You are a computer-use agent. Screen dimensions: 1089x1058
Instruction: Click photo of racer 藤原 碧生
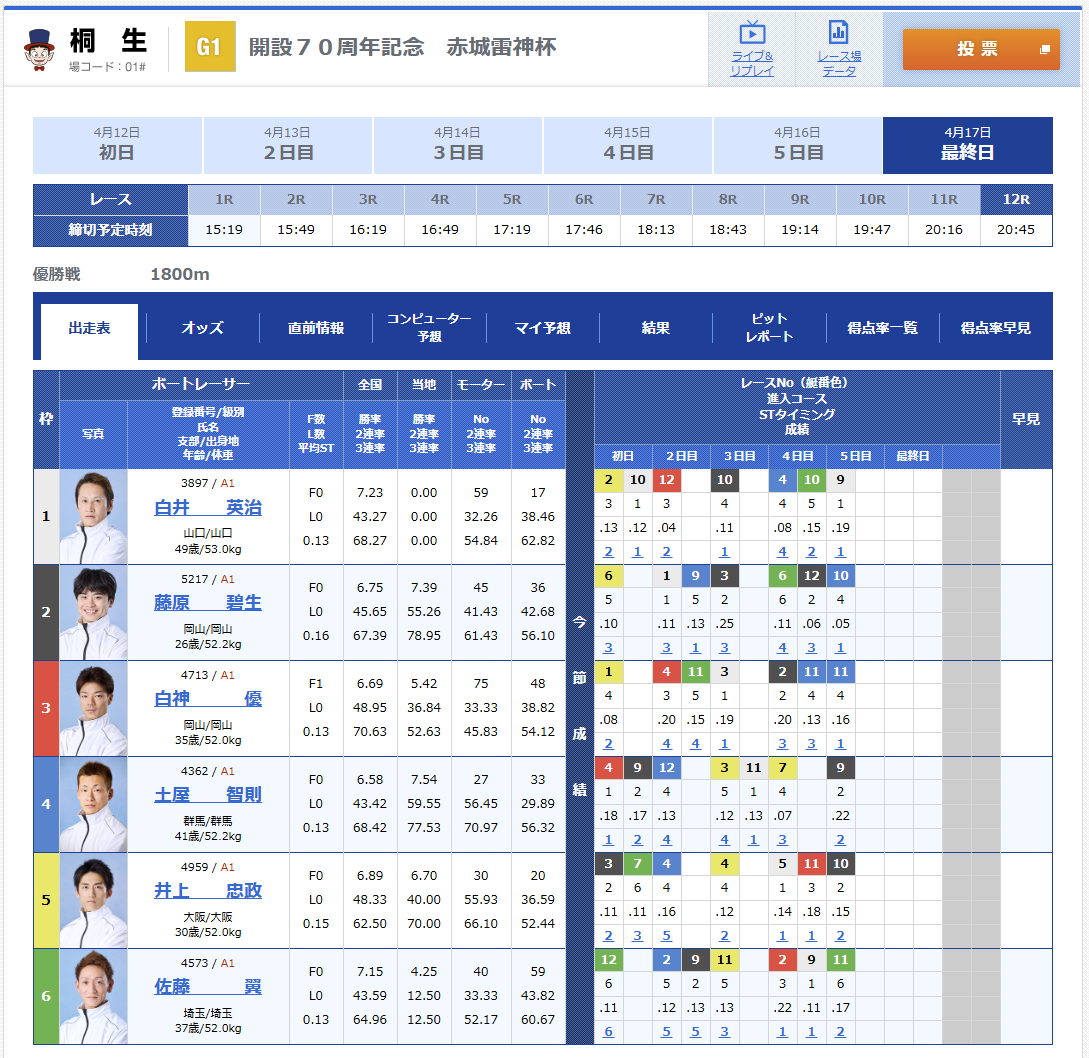tap(94, 613)
